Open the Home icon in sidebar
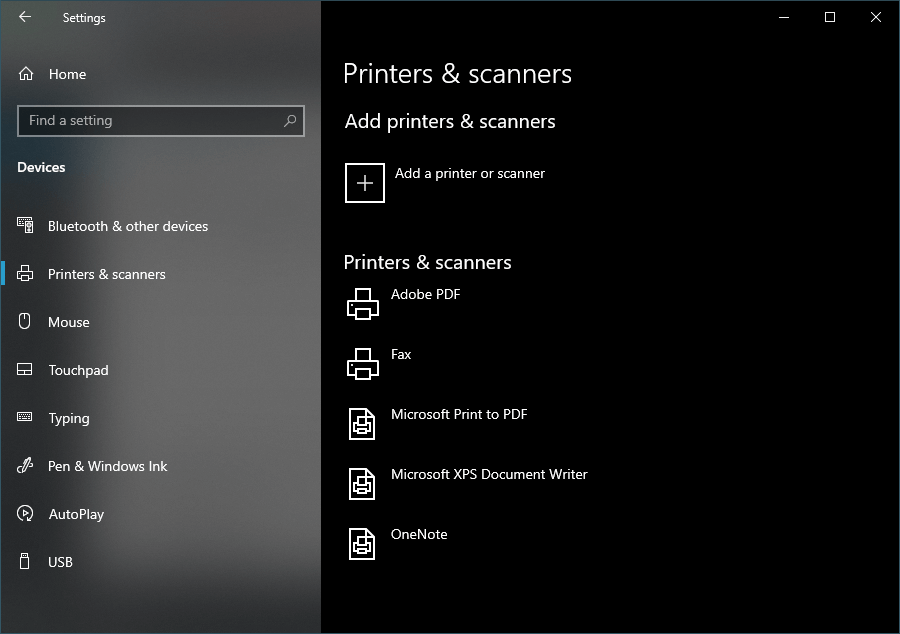This screenshot has width=900, height=634. 26,74
